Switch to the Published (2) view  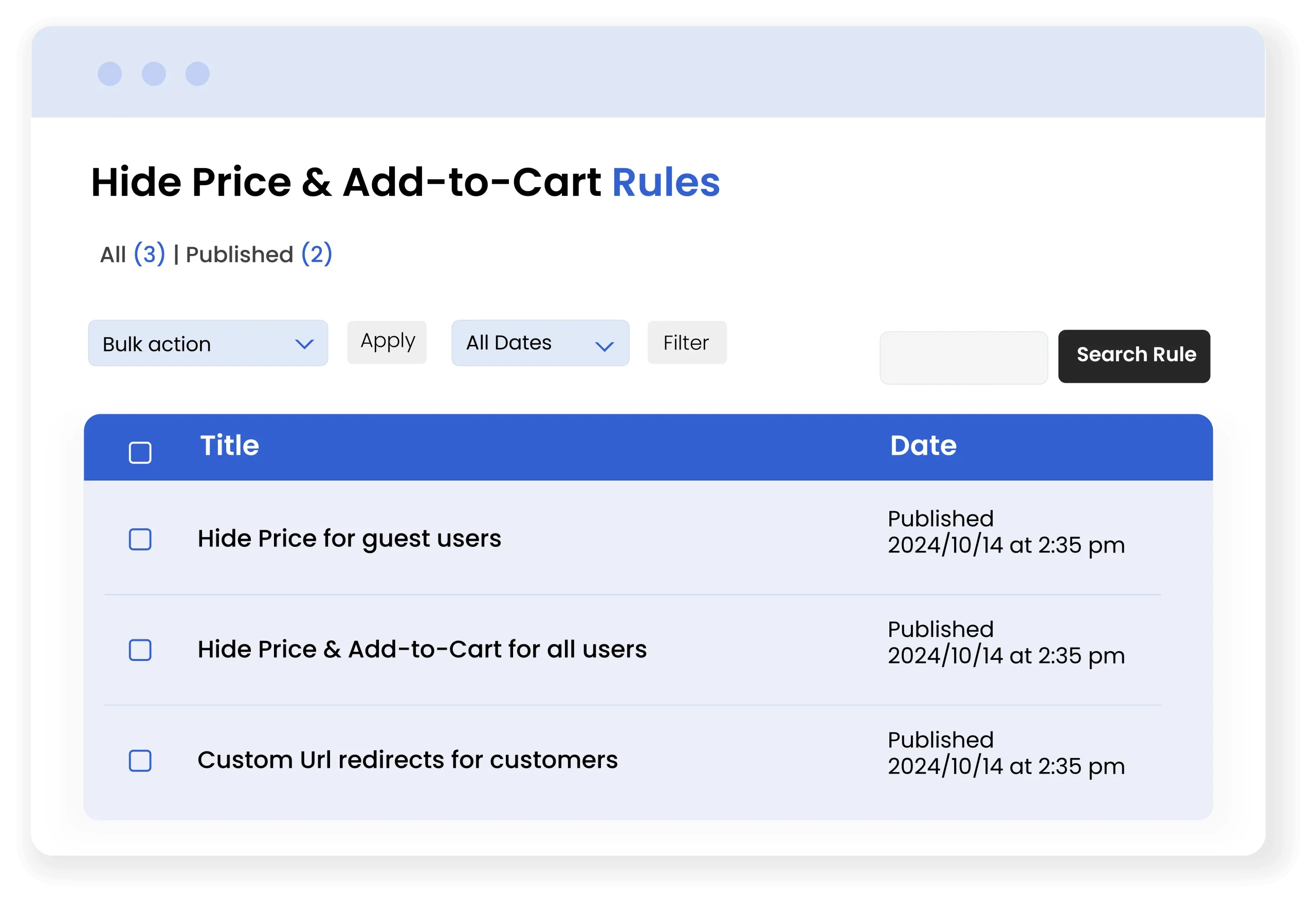(x=259, y=254)
